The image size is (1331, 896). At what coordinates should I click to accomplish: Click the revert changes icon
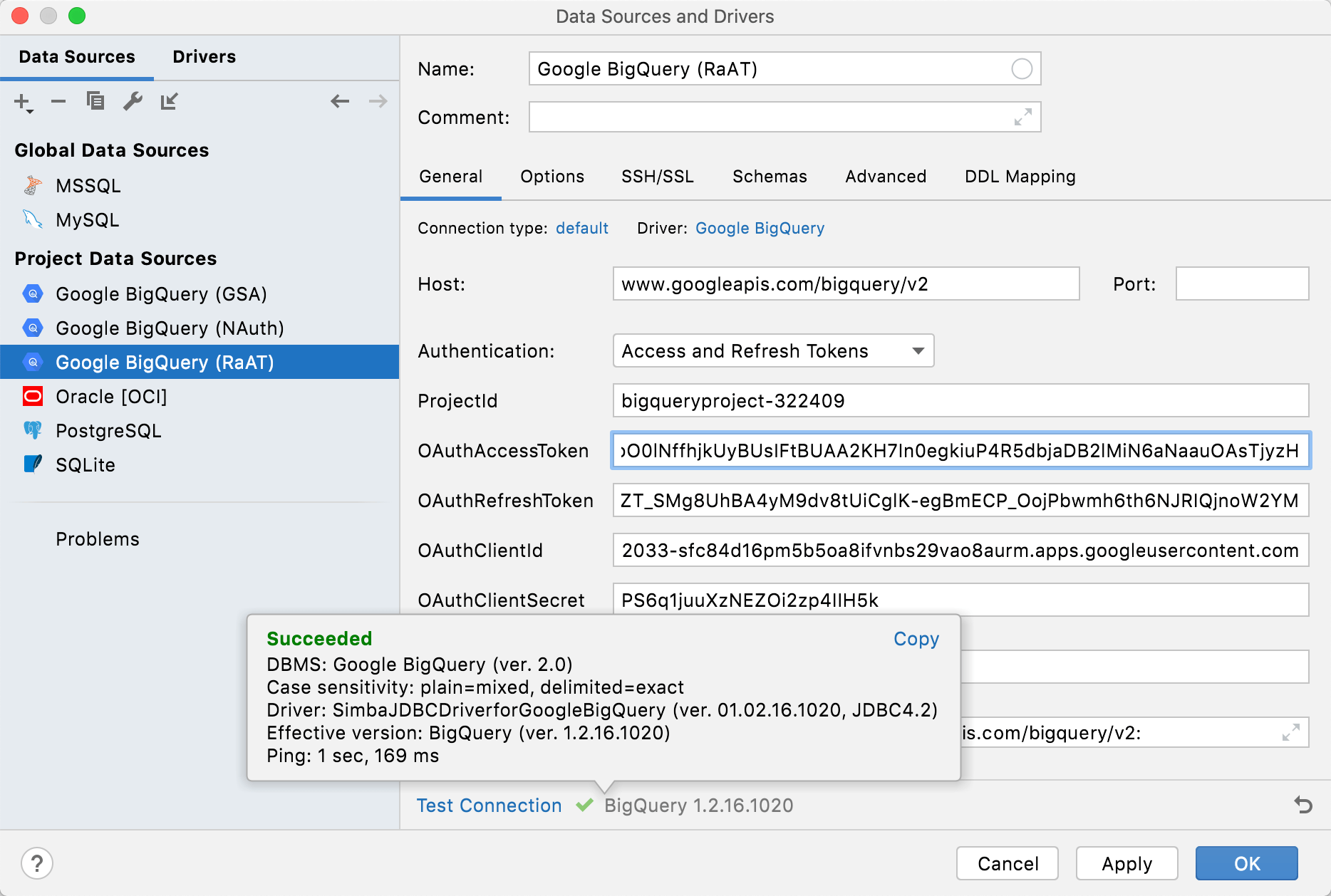(1302, 805)
